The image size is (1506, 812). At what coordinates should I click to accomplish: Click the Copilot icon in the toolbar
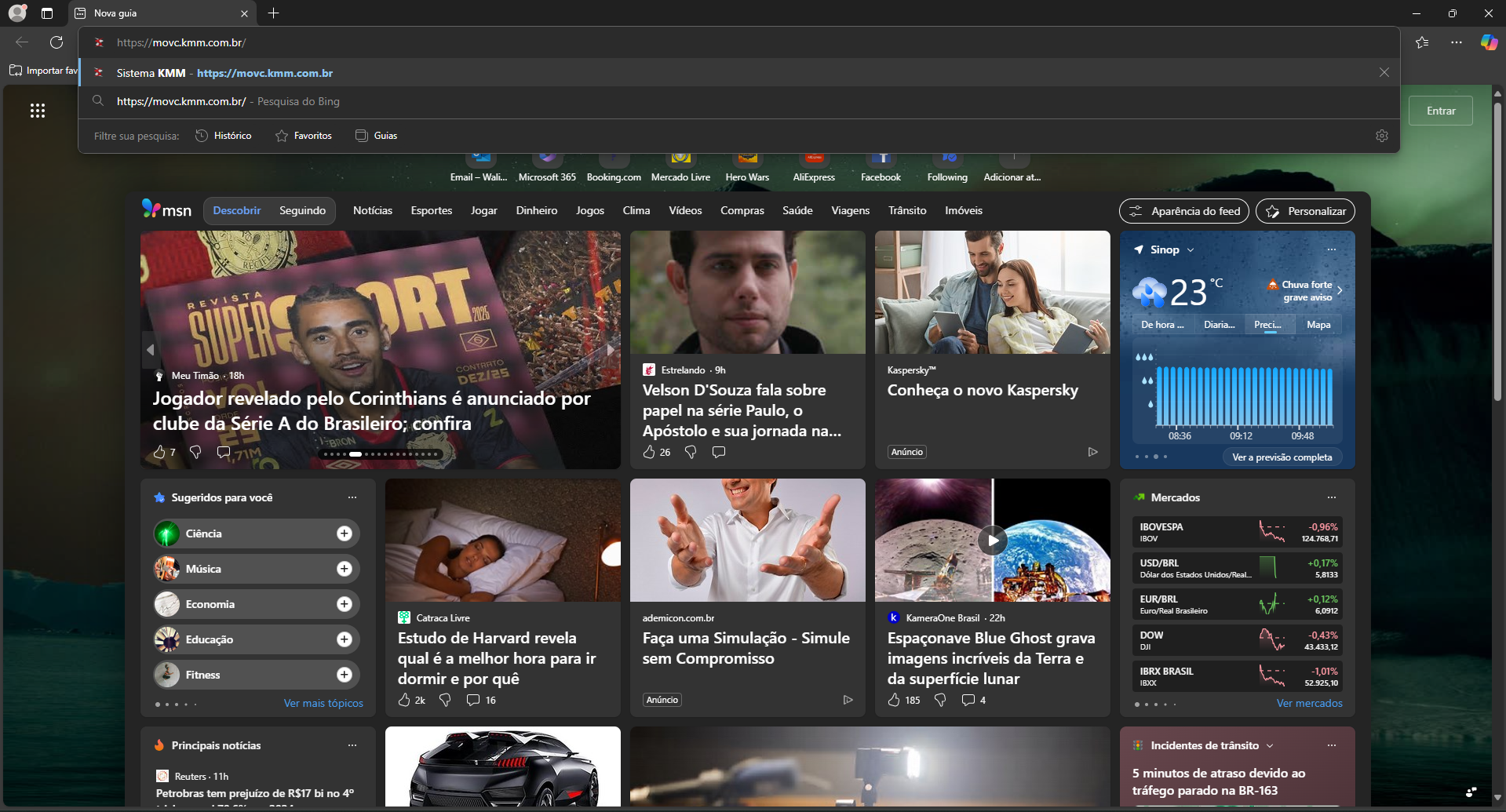(1488, 42)
